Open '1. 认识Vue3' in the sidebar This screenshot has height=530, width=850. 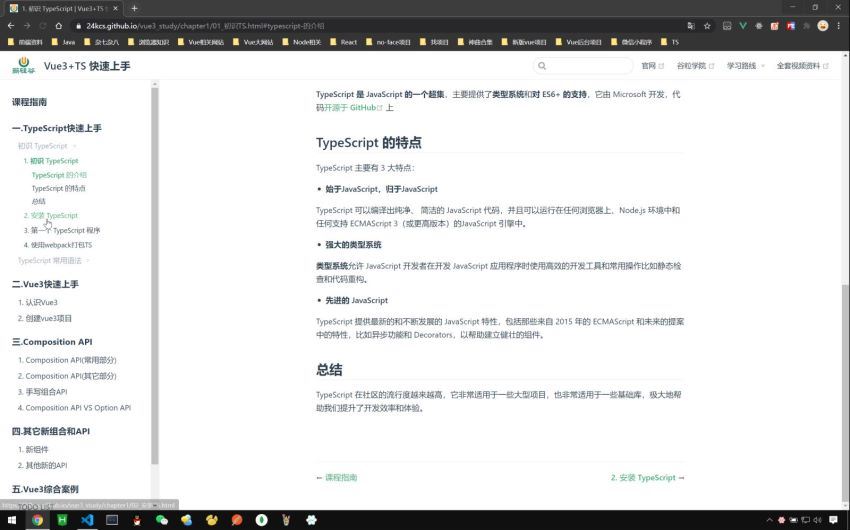tap(37, 302)
